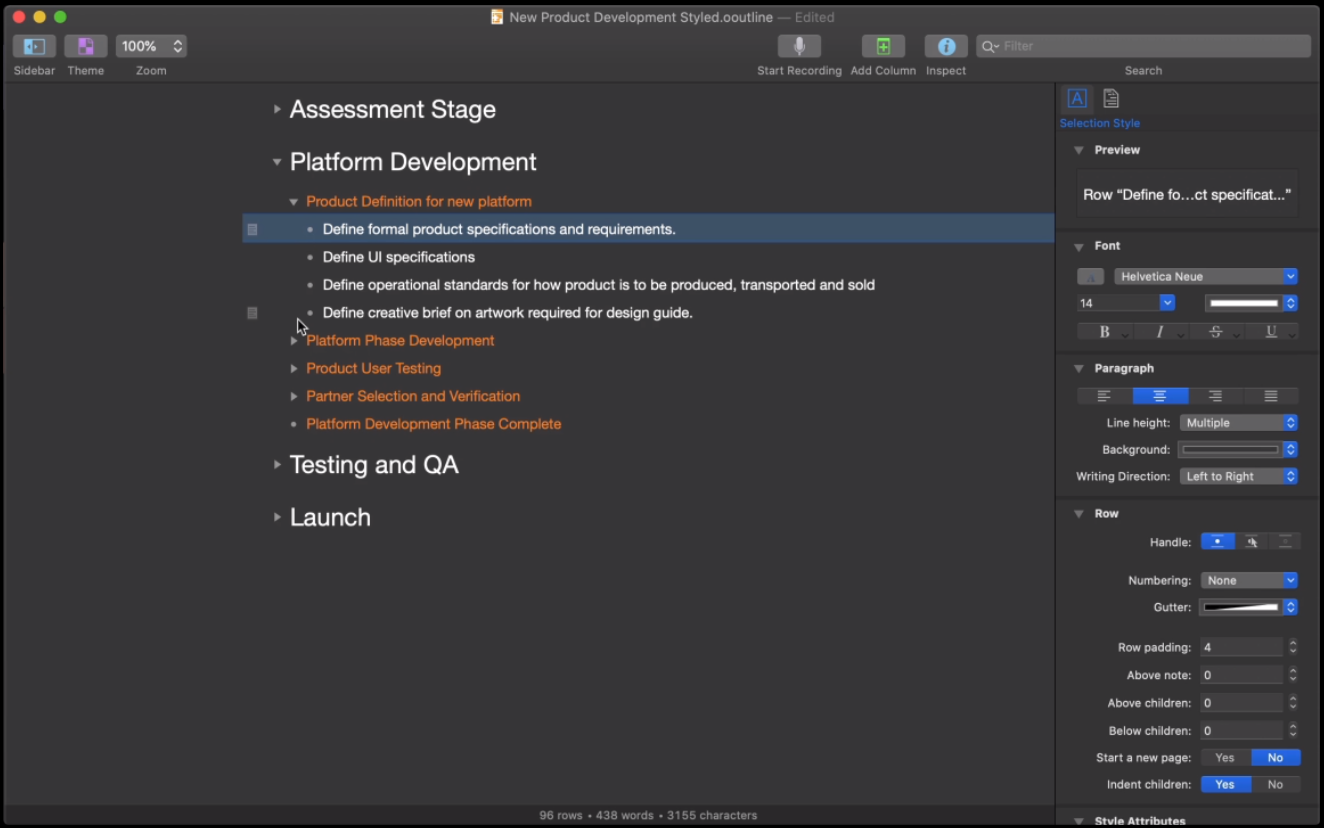Select 'Platform Development Phase Complete' row
1324x828 pixels.
click(x=648, y=424)
